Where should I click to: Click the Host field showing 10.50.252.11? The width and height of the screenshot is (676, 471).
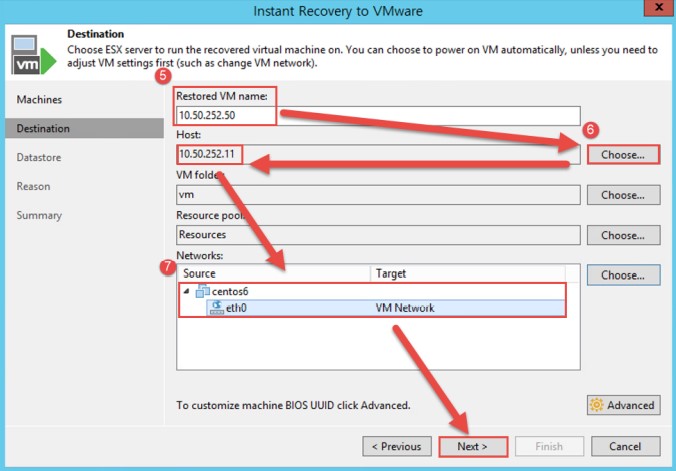click(378, 154)
